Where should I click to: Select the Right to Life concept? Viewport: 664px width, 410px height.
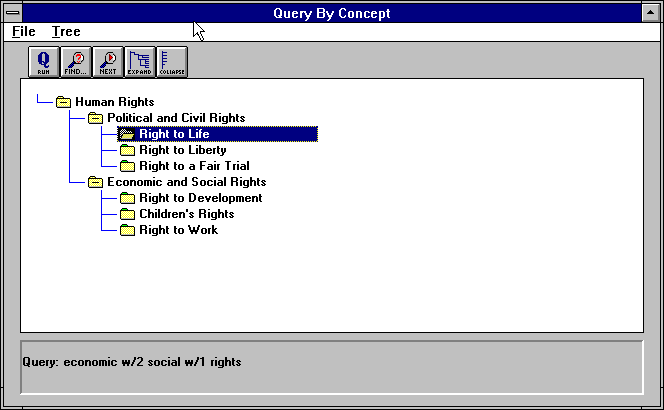point(174,134)
